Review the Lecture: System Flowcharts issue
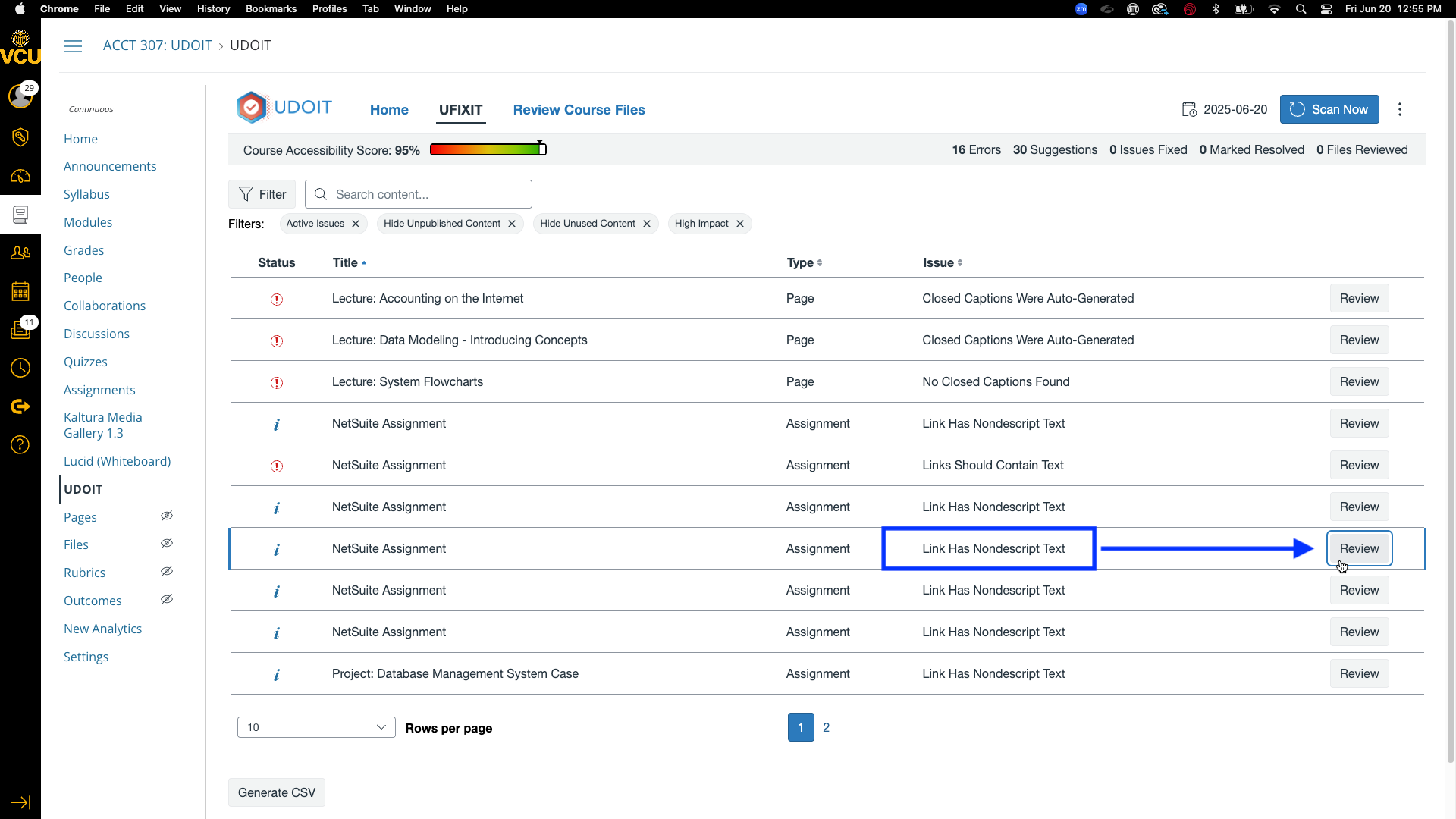The image size is (1456, 819). coord(1359,382)
